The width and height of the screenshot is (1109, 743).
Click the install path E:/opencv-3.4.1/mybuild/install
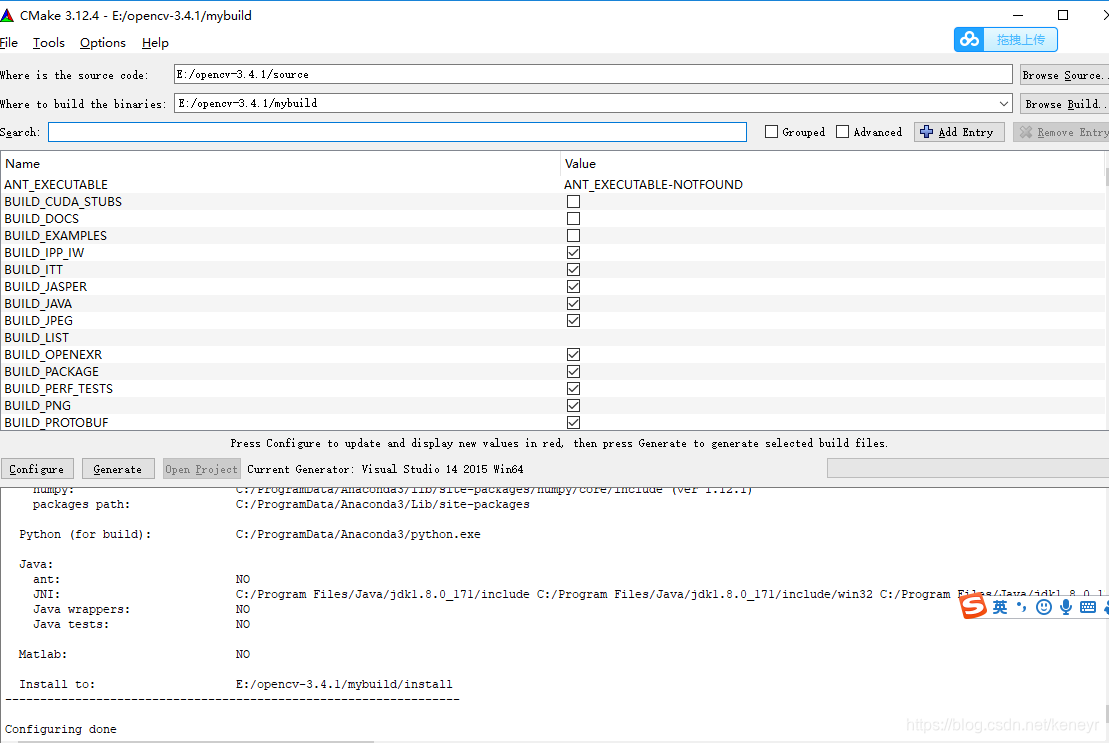(x=344, y=684)
